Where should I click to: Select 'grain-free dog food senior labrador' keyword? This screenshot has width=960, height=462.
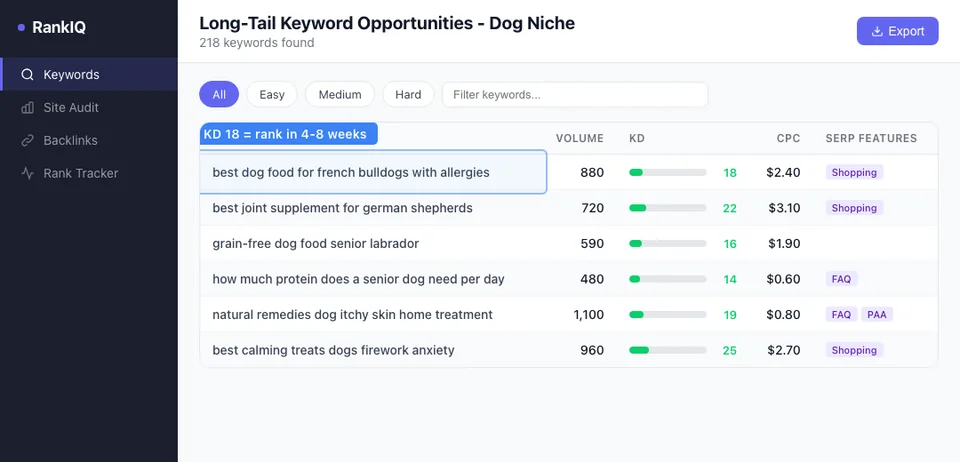click(x=315, y=244)
